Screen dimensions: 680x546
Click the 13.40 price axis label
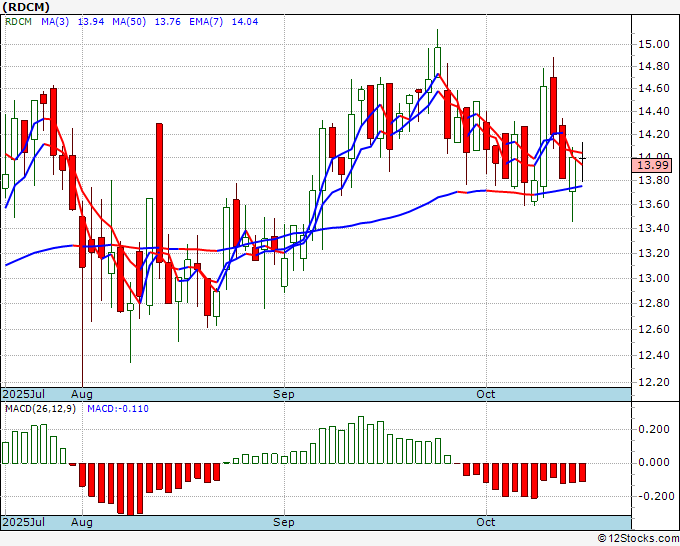coord(654,229)
